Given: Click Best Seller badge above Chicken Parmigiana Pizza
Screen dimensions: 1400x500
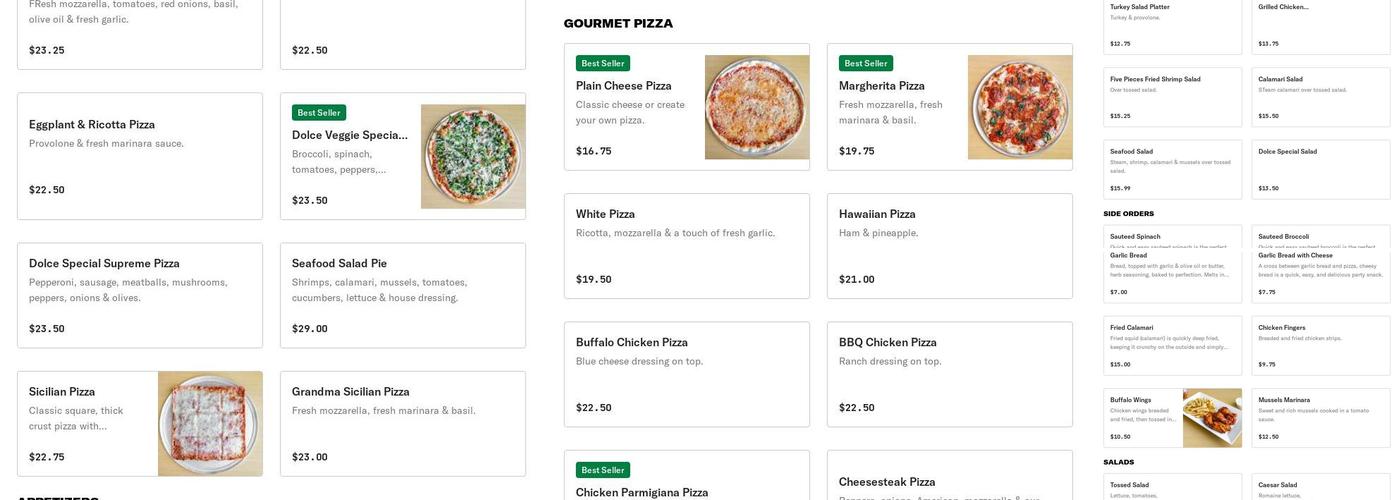Looking at the screenshot, I should [x=603, y=470].
